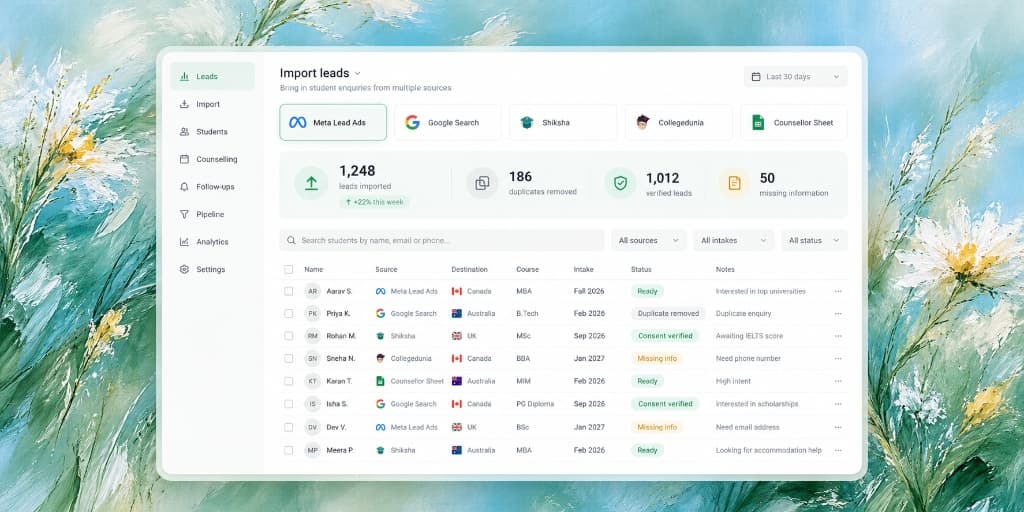This screenshot has height=512, width=1024.
Task: Click the Duplicate removed status for Priya K.
Action: [668, 313]
